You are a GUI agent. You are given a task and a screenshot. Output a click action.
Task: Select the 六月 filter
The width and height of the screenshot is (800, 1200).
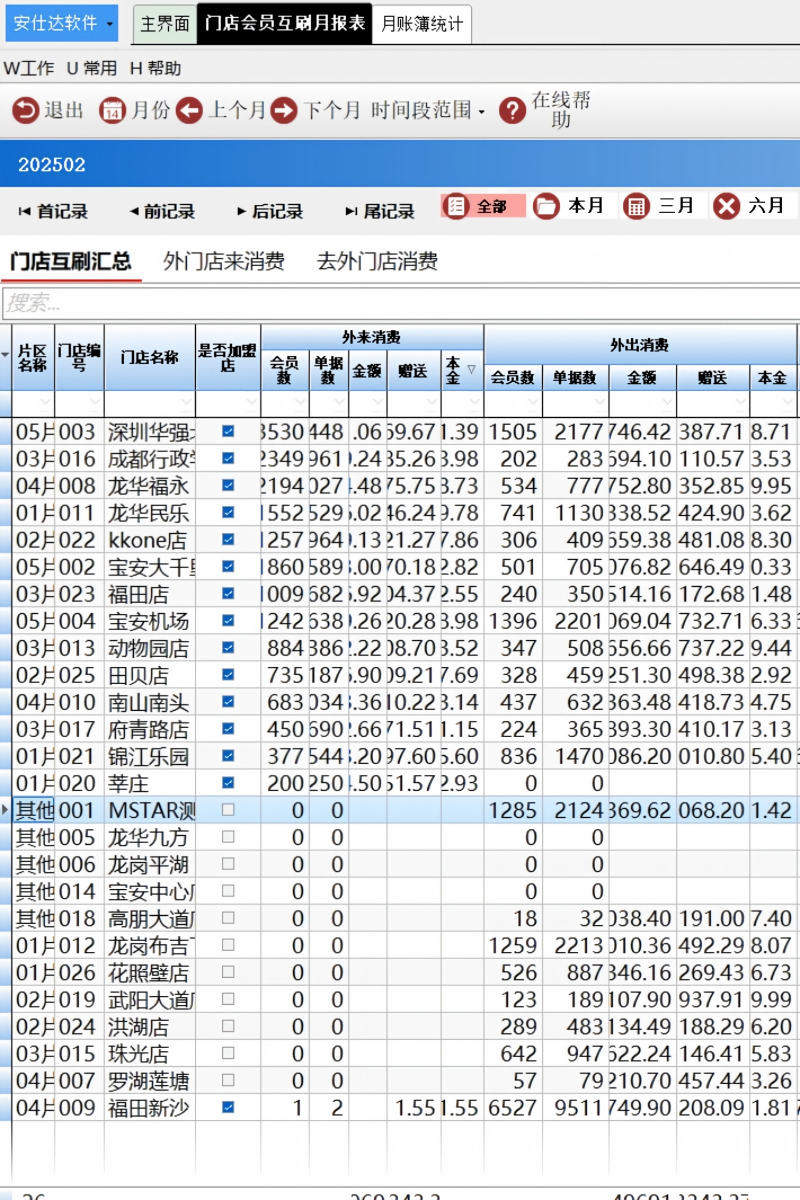pos(750,206)
